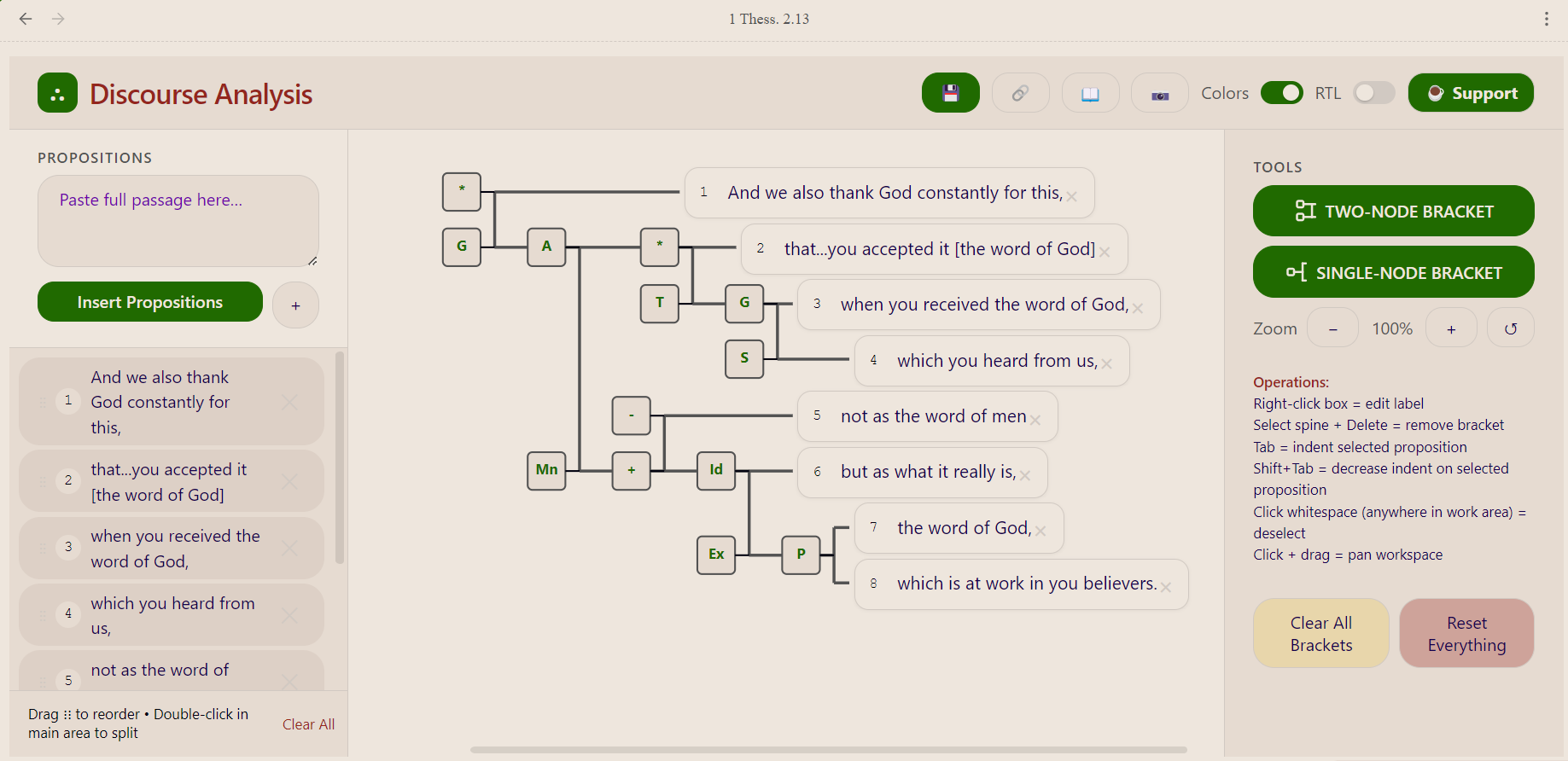Select the Single-Node Bracket tool
Screen dimensions: 1568x761
[x=1393, y=272]
